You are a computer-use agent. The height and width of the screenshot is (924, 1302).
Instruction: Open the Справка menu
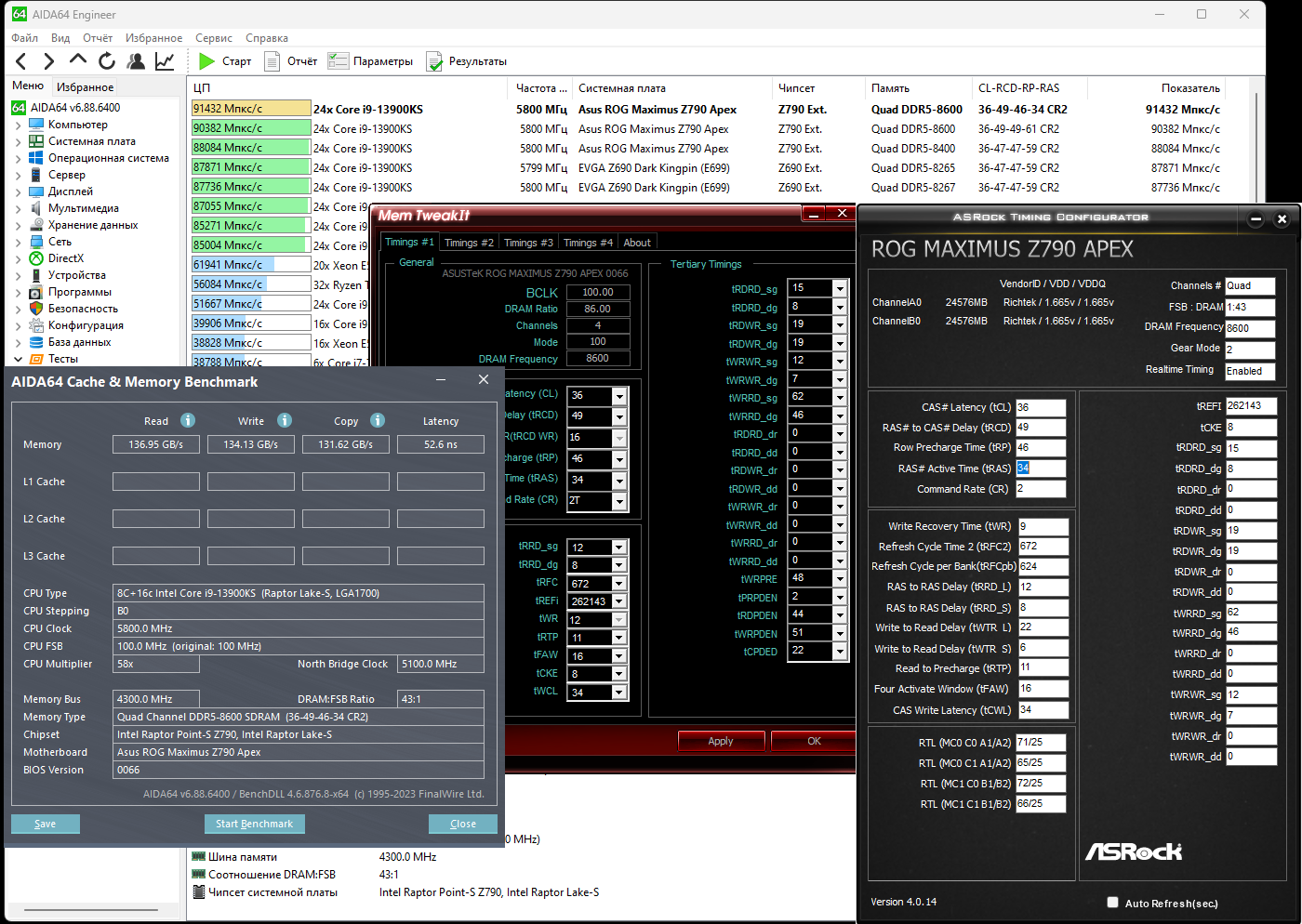[x=267, y=38]
